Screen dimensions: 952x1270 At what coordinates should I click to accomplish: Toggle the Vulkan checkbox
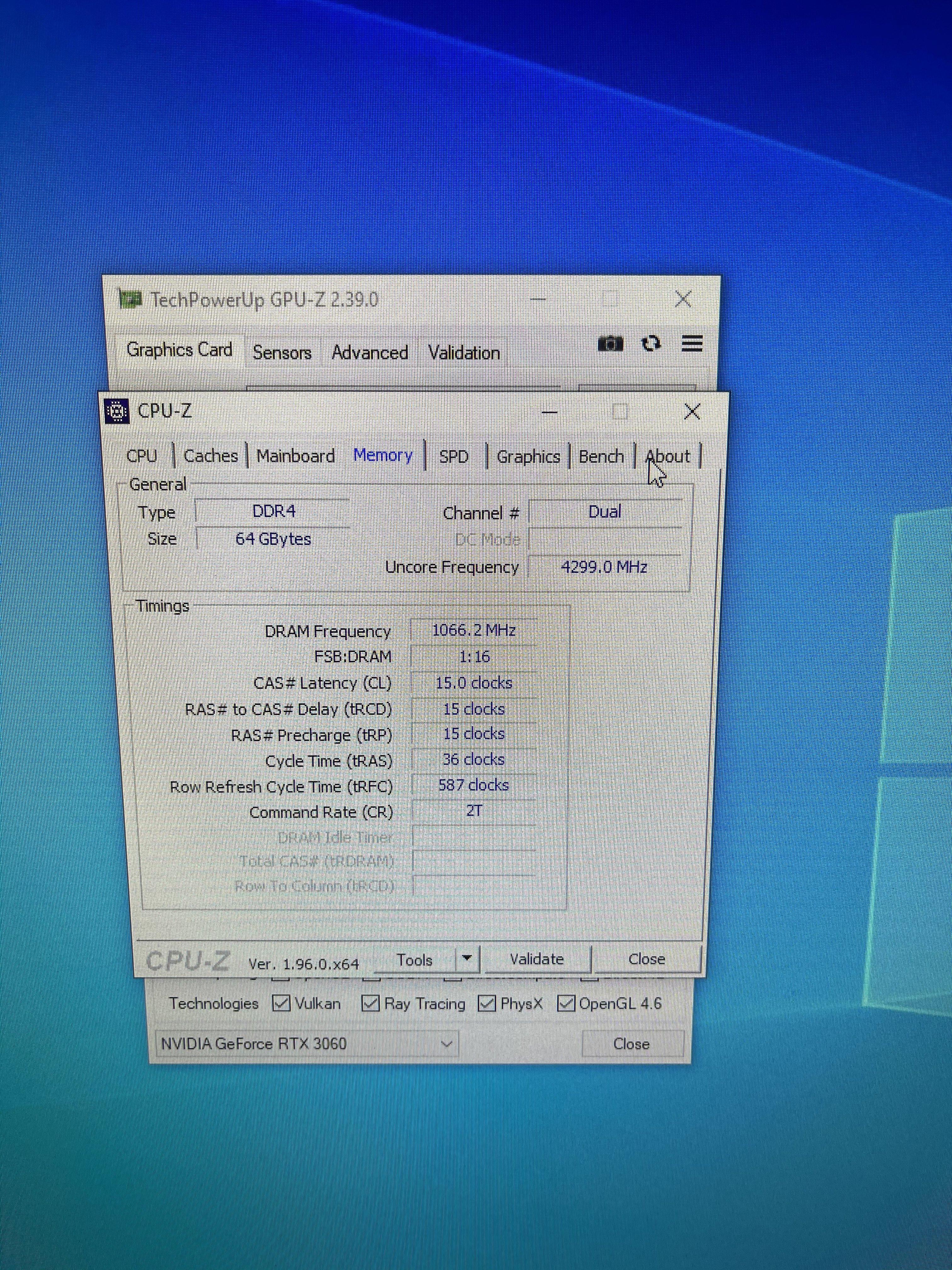pyautogui.click(x=280, y=1003)
